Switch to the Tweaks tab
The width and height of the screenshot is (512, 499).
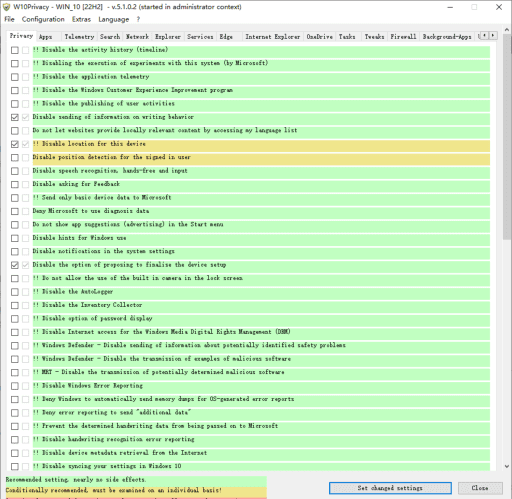pyautogui.click(x=374, y=37)
